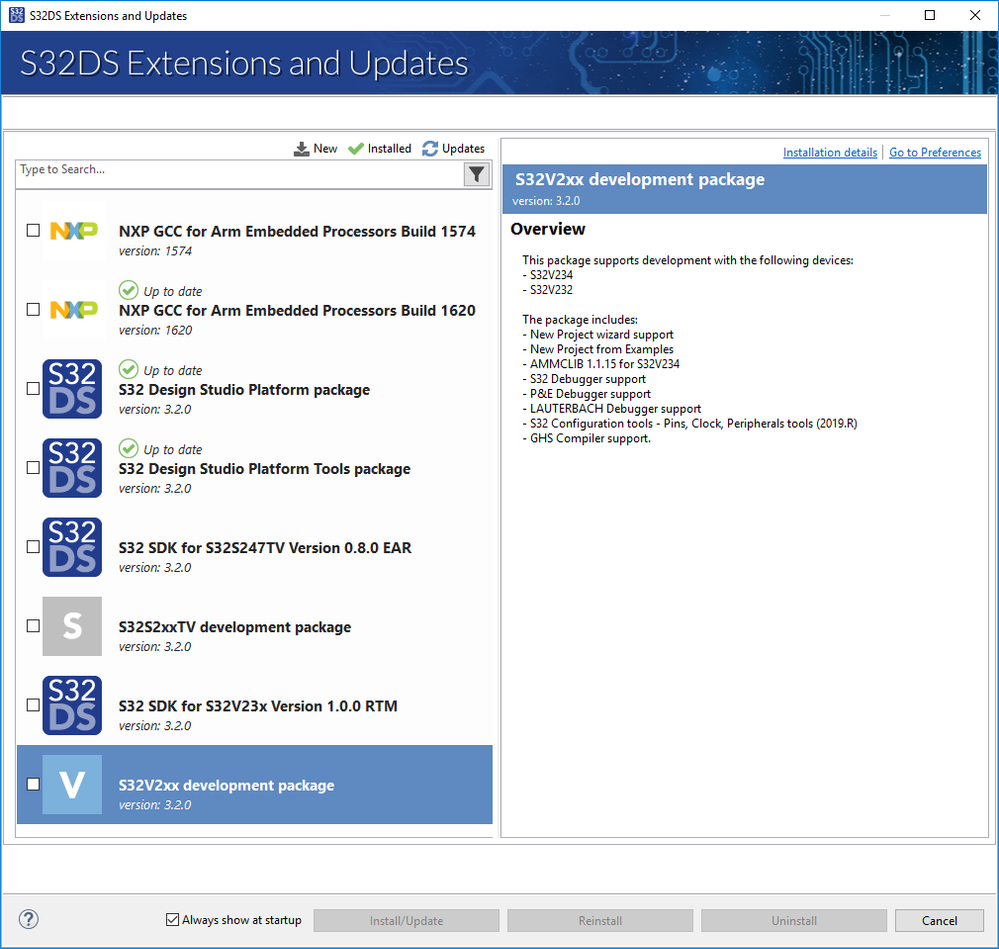999x949 pixels.
Task: Click the Updates refresh arrows filter
Action: 430,148
